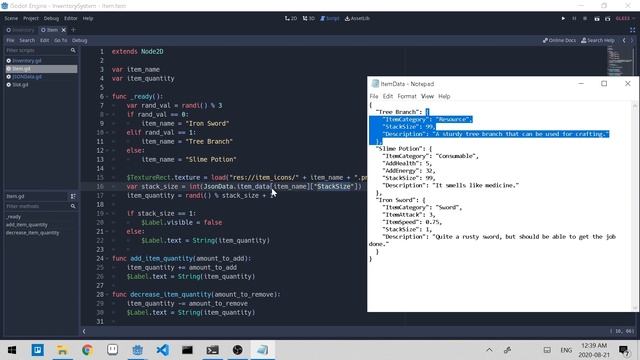Open the Go To menu

(60, 40)
